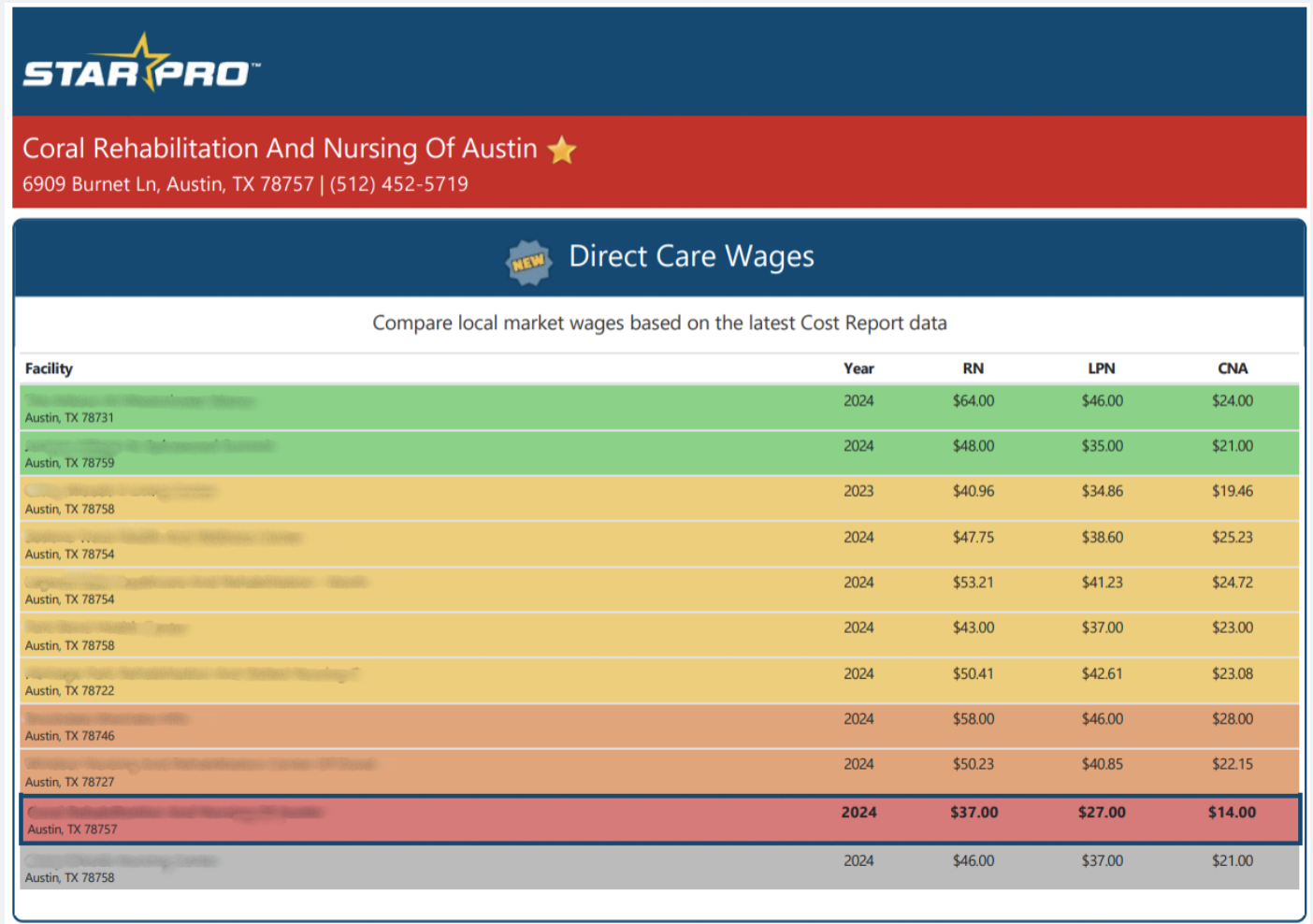This screenshot has width=1313, height=924.
Task: Click the $42.61 LPN wage cell
Action: coord(1103,674)
